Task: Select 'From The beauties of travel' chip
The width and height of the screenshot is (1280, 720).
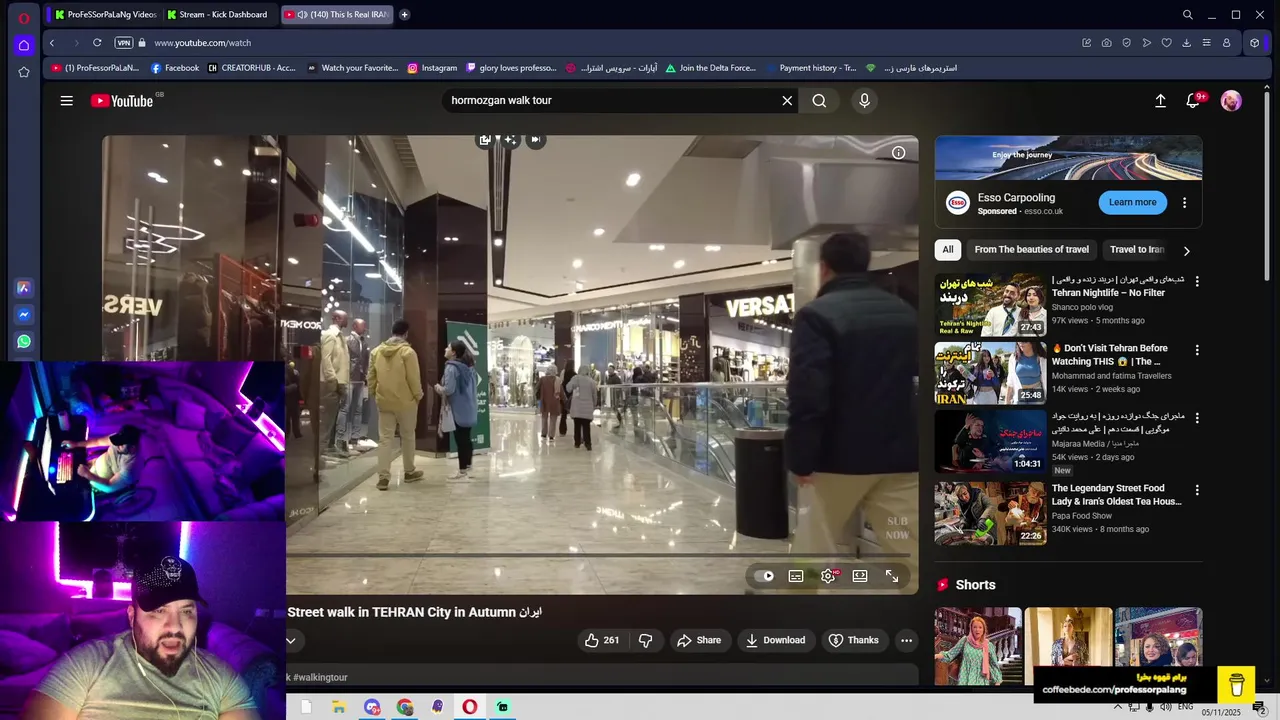Action: (1031, 250)
